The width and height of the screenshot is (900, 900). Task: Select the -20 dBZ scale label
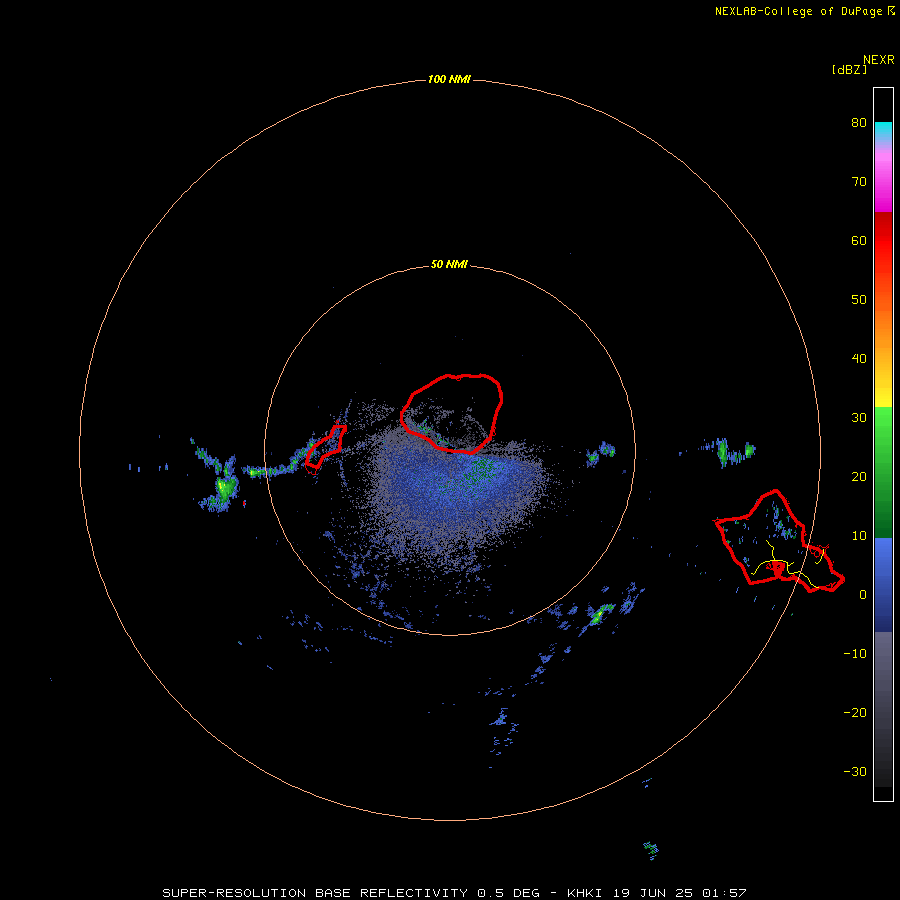pos(855,713)
